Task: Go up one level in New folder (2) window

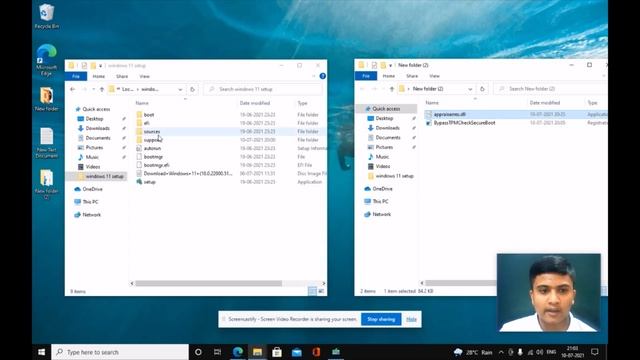Action: 392,89
